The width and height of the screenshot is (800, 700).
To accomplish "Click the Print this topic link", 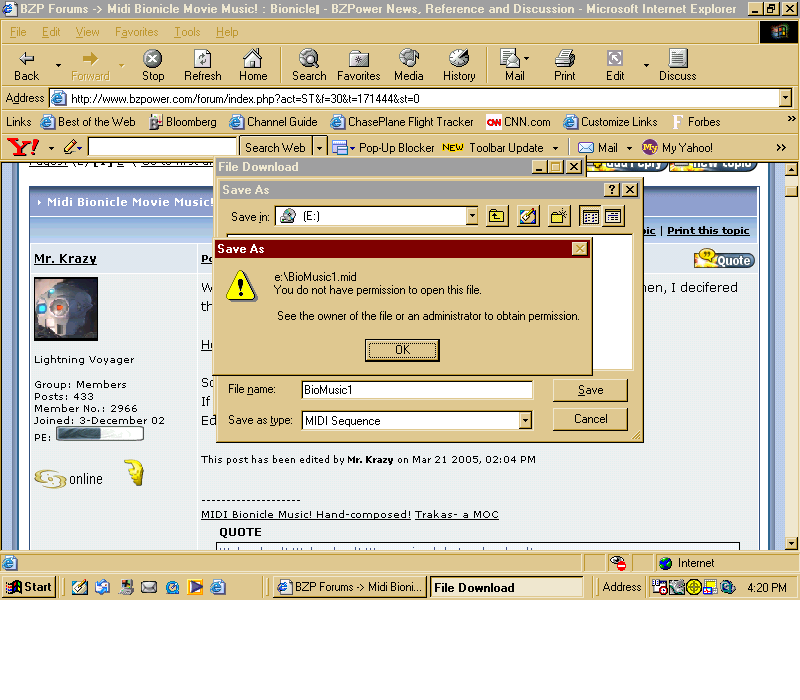I will click(708, 230).
